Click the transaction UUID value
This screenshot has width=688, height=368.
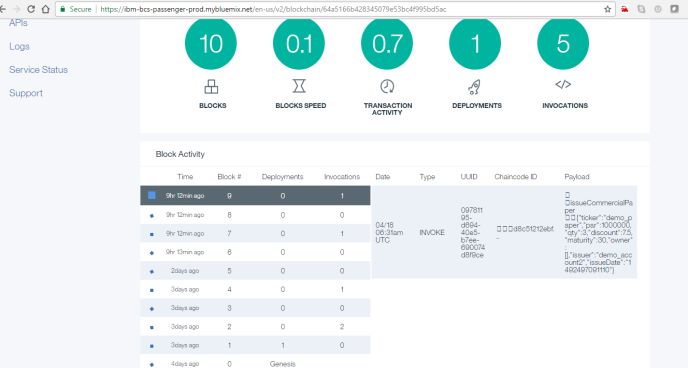[473, 232]
